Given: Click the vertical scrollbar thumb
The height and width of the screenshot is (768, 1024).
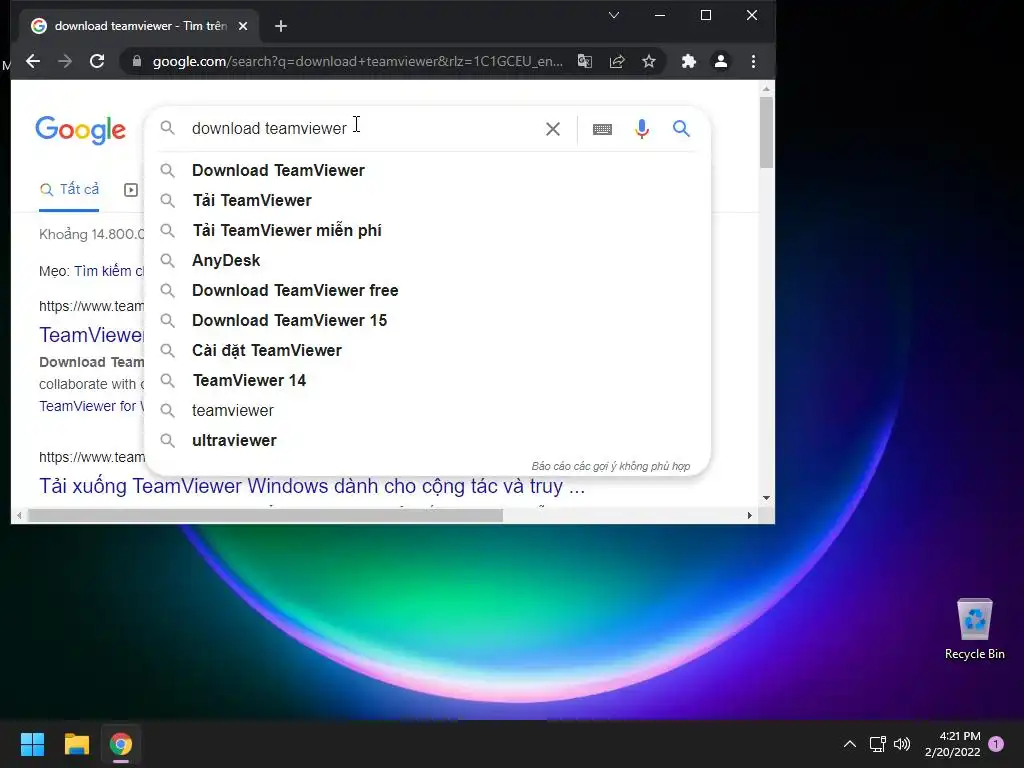Looking at the screenshot, I should click(x=767, y=133).
